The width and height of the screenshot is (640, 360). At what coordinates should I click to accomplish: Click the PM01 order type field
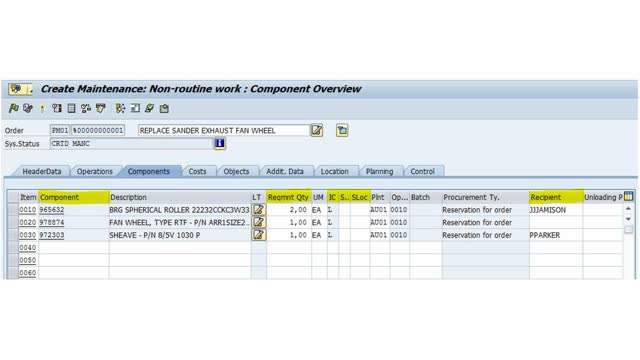pyautogui.click(x=60, y=131)
